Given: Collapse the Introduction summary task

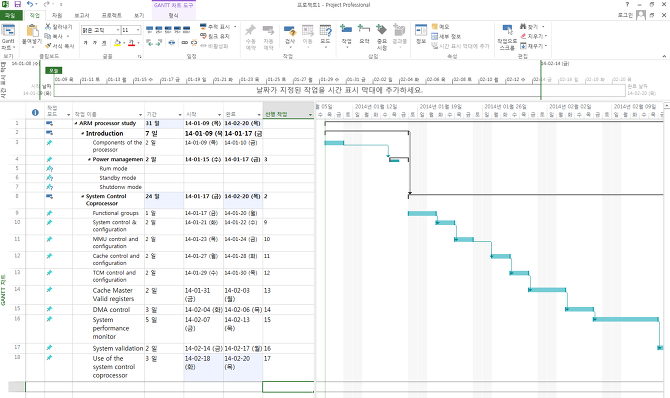Looking at the screenshot, I should (83, 134).
